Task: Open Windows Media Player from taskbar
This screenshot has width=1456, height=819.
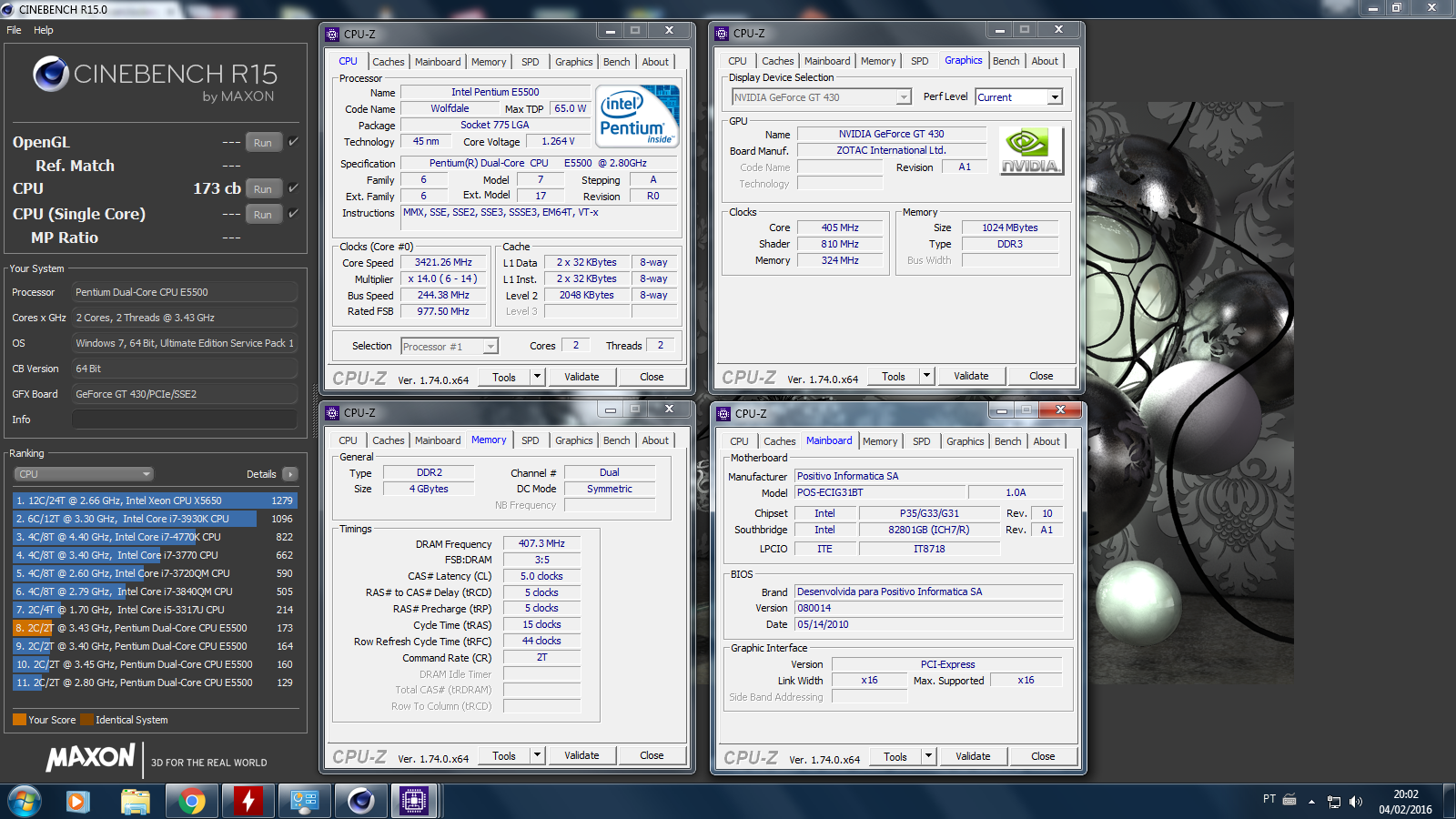Action: click(77, 802)
